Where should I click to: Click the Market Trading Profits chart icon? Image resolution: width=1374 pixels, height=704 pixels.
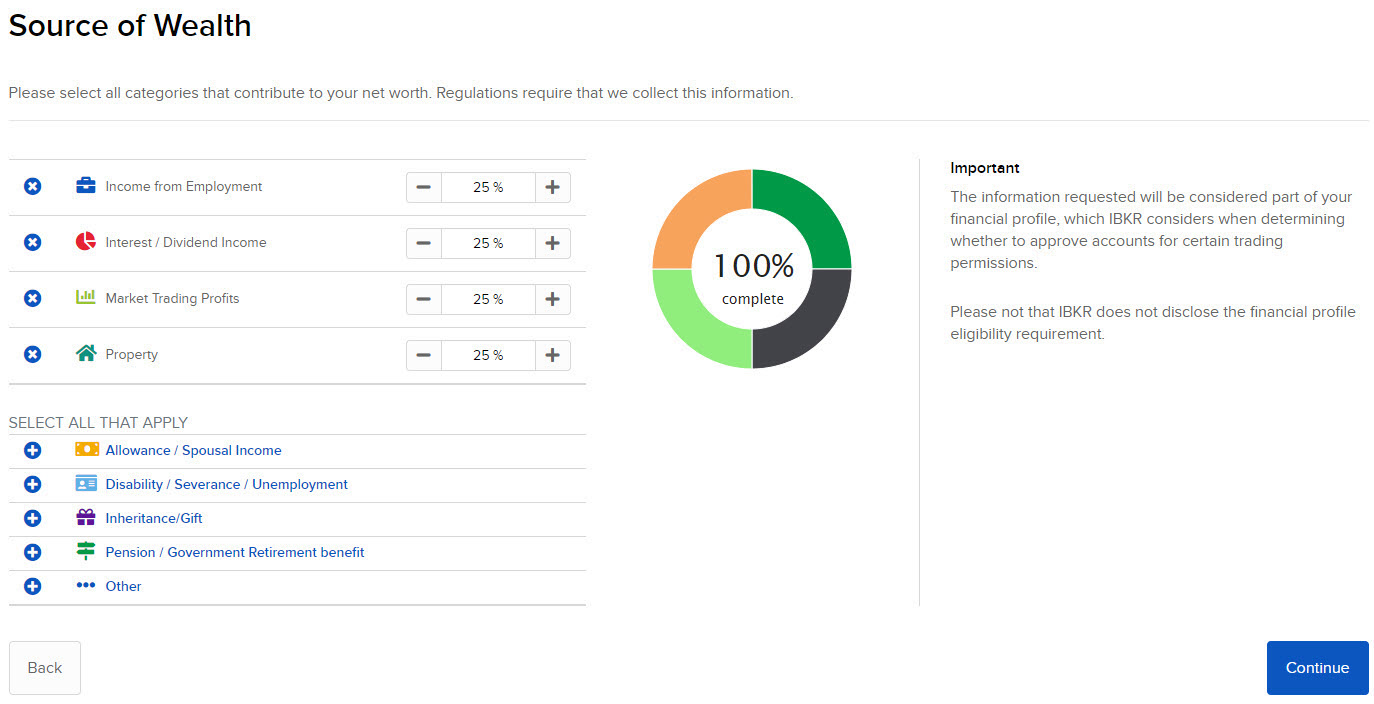(85, 298)
